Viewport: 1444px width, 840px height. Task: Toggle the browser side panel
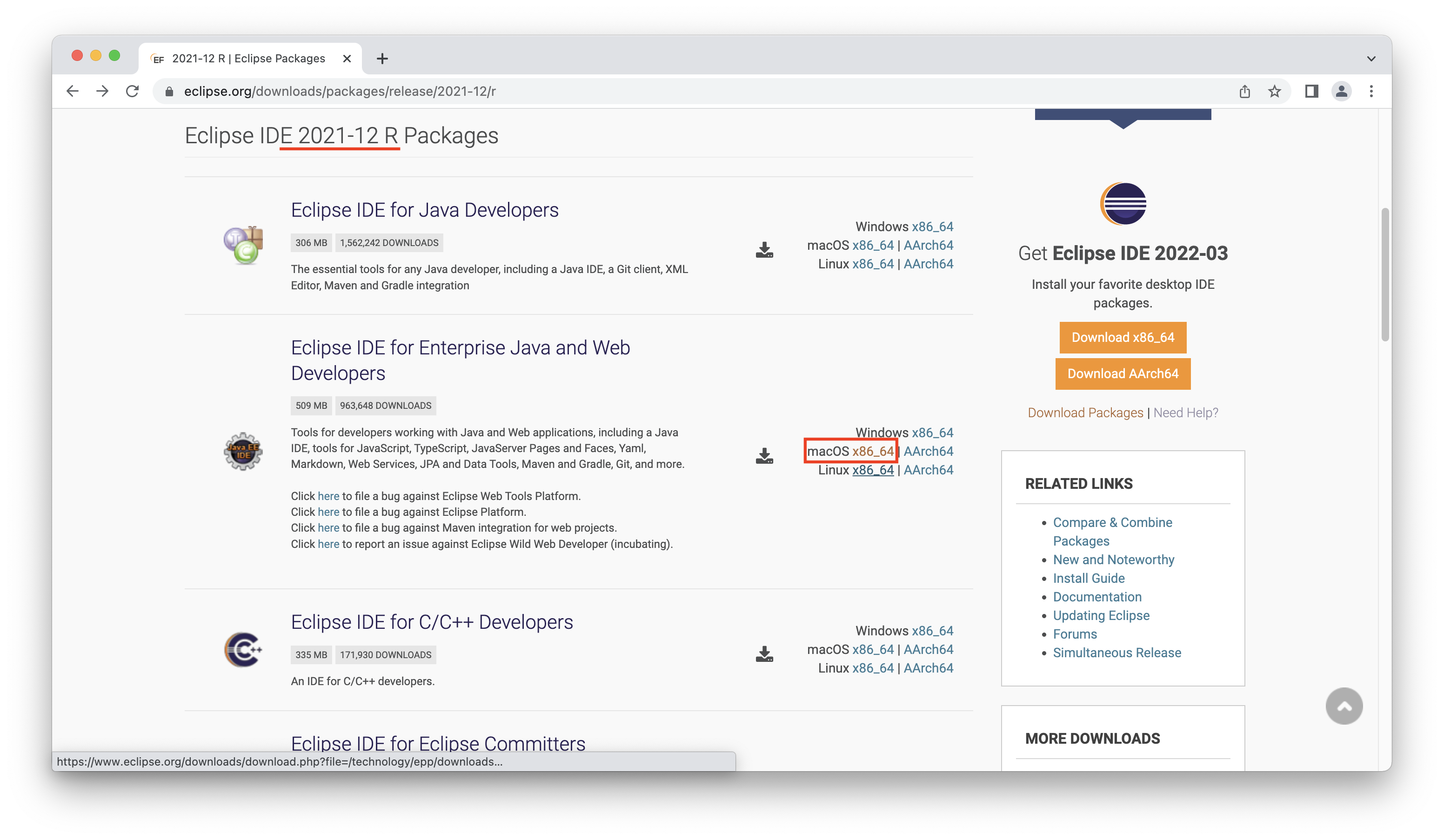1311,91
